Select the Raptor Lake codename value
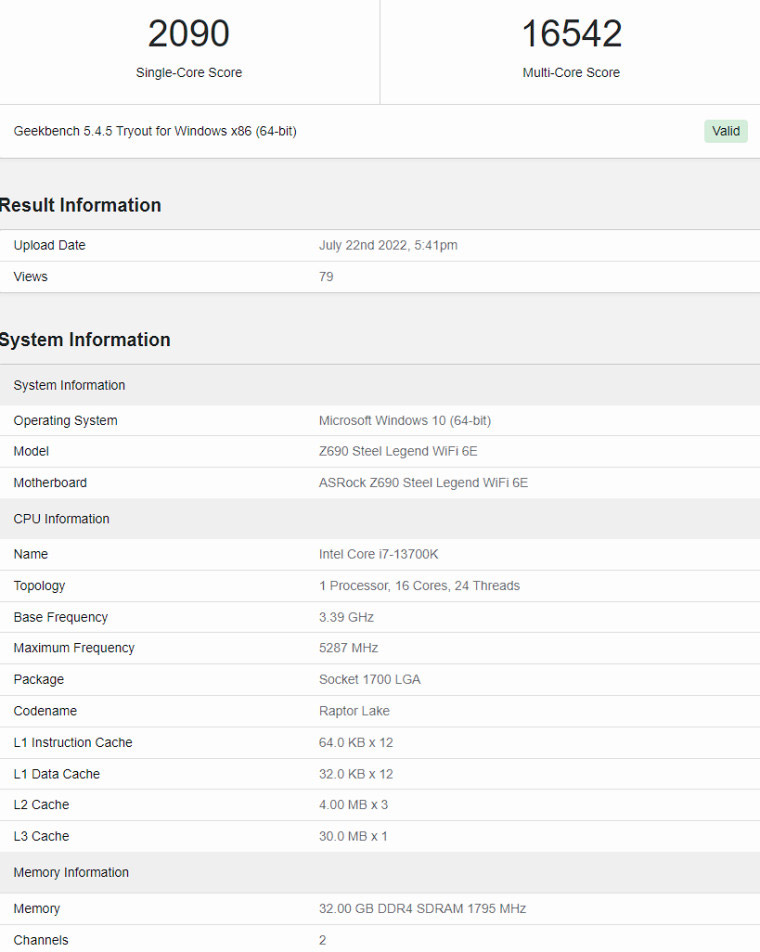The image size is (760, 952). point(354,711)
